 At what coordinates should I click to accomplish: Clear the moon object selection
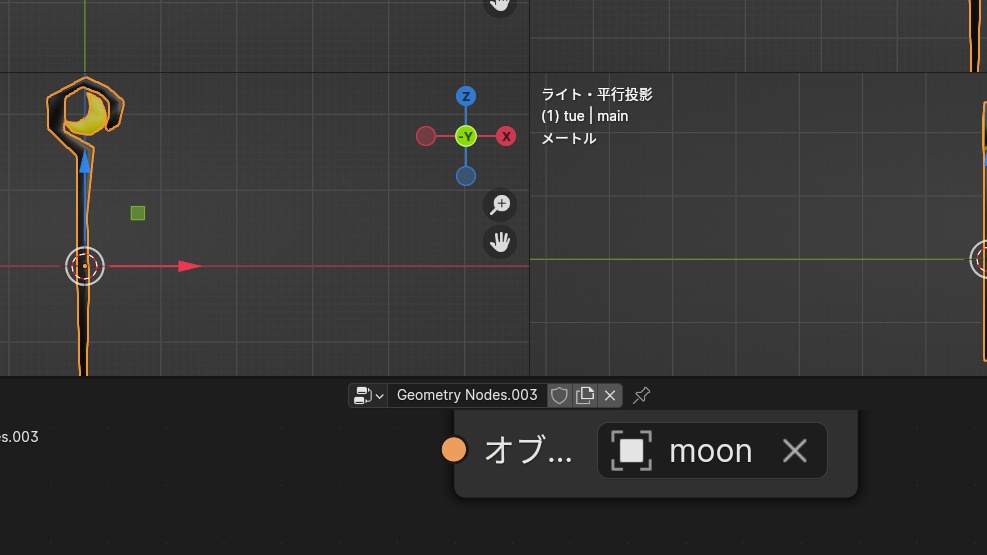pos(794,451)
